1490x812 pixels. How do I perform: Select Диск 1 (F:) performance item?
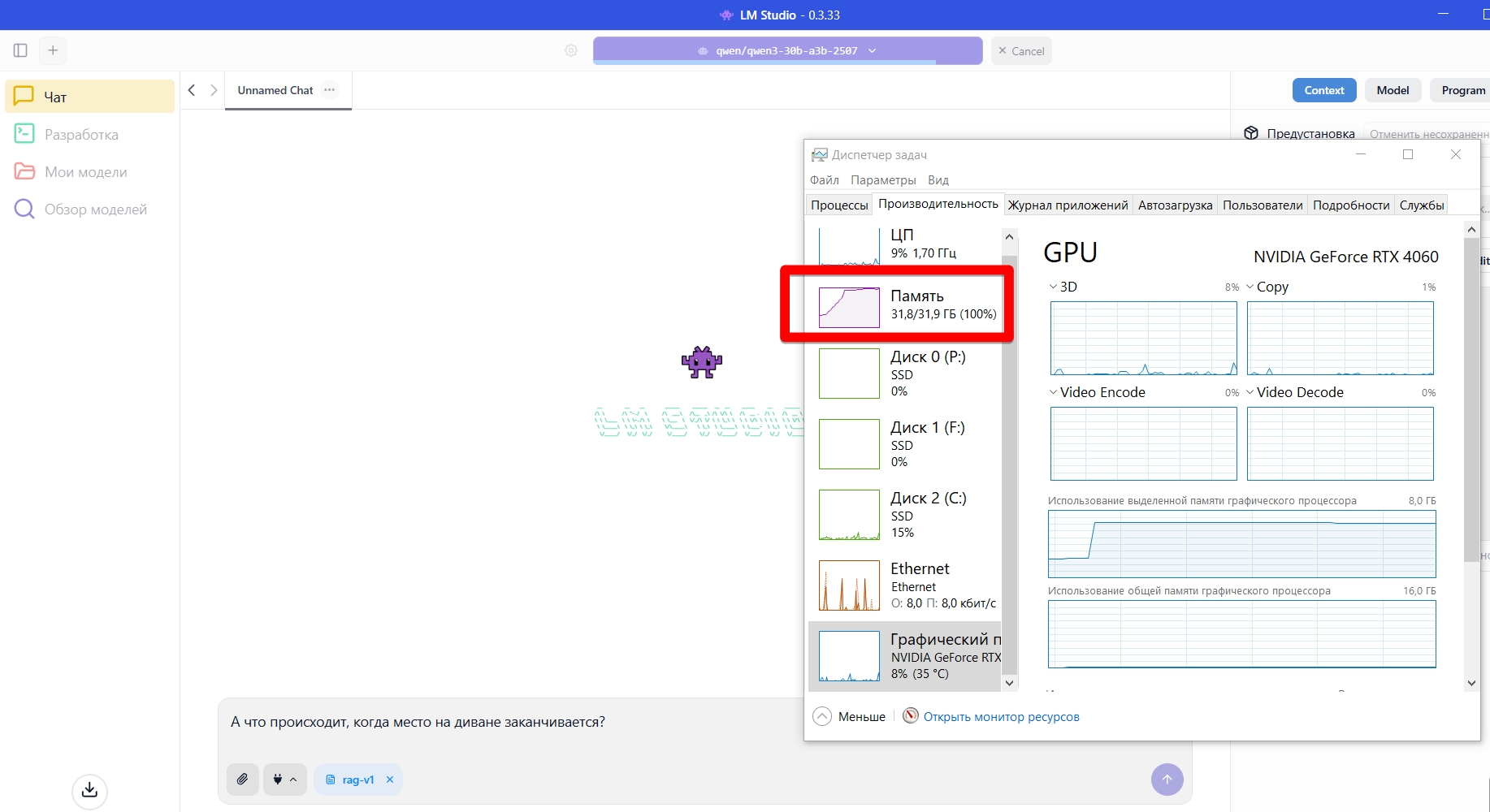[905, 444]
